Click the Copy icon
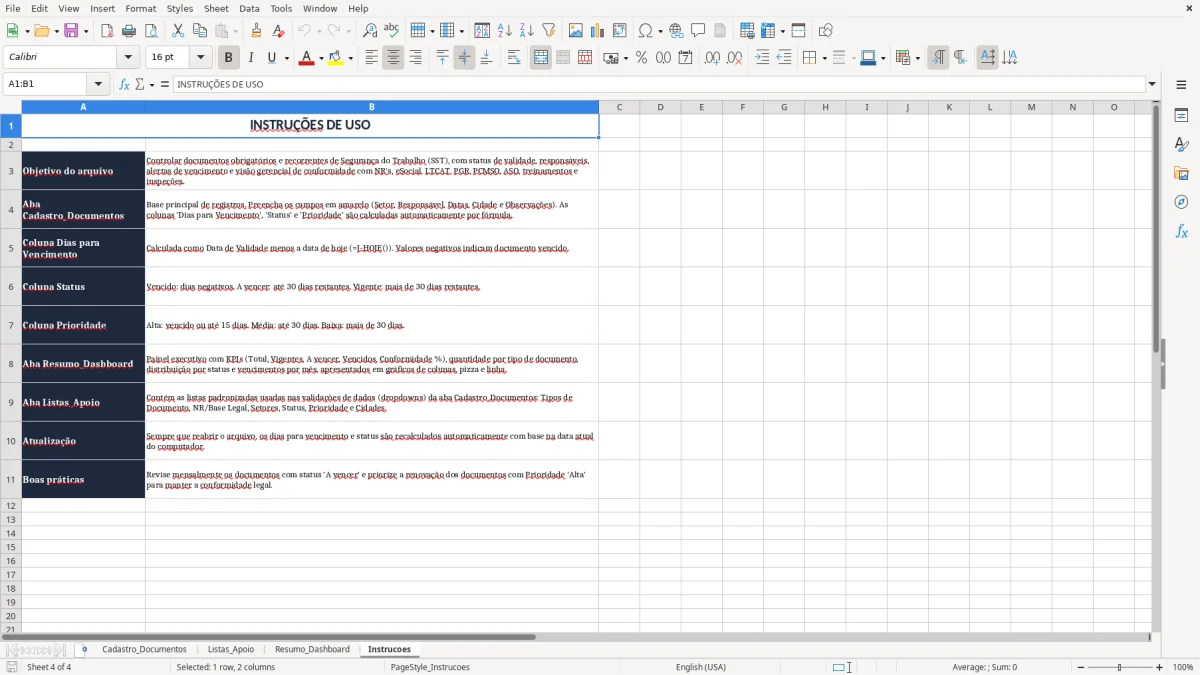The image size is (1200, 675). tap(200, 31)
